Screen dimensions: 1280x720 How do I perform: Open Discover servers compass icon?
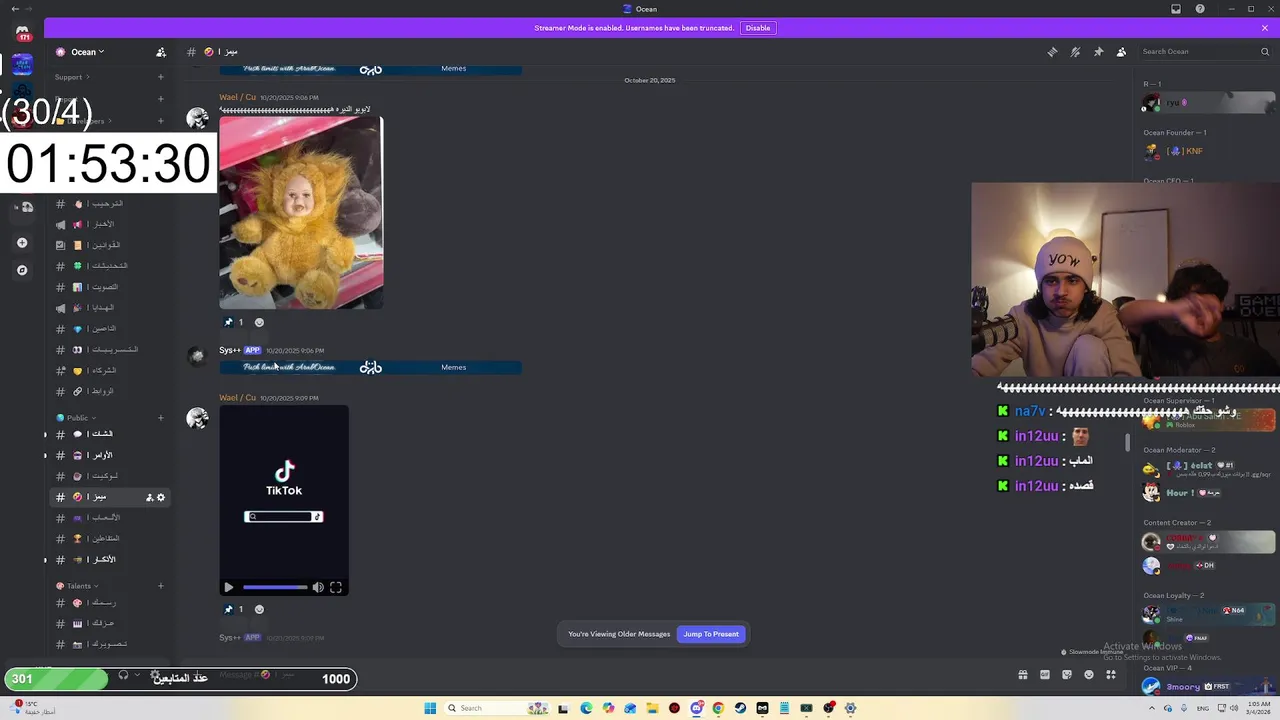[22, 270]
